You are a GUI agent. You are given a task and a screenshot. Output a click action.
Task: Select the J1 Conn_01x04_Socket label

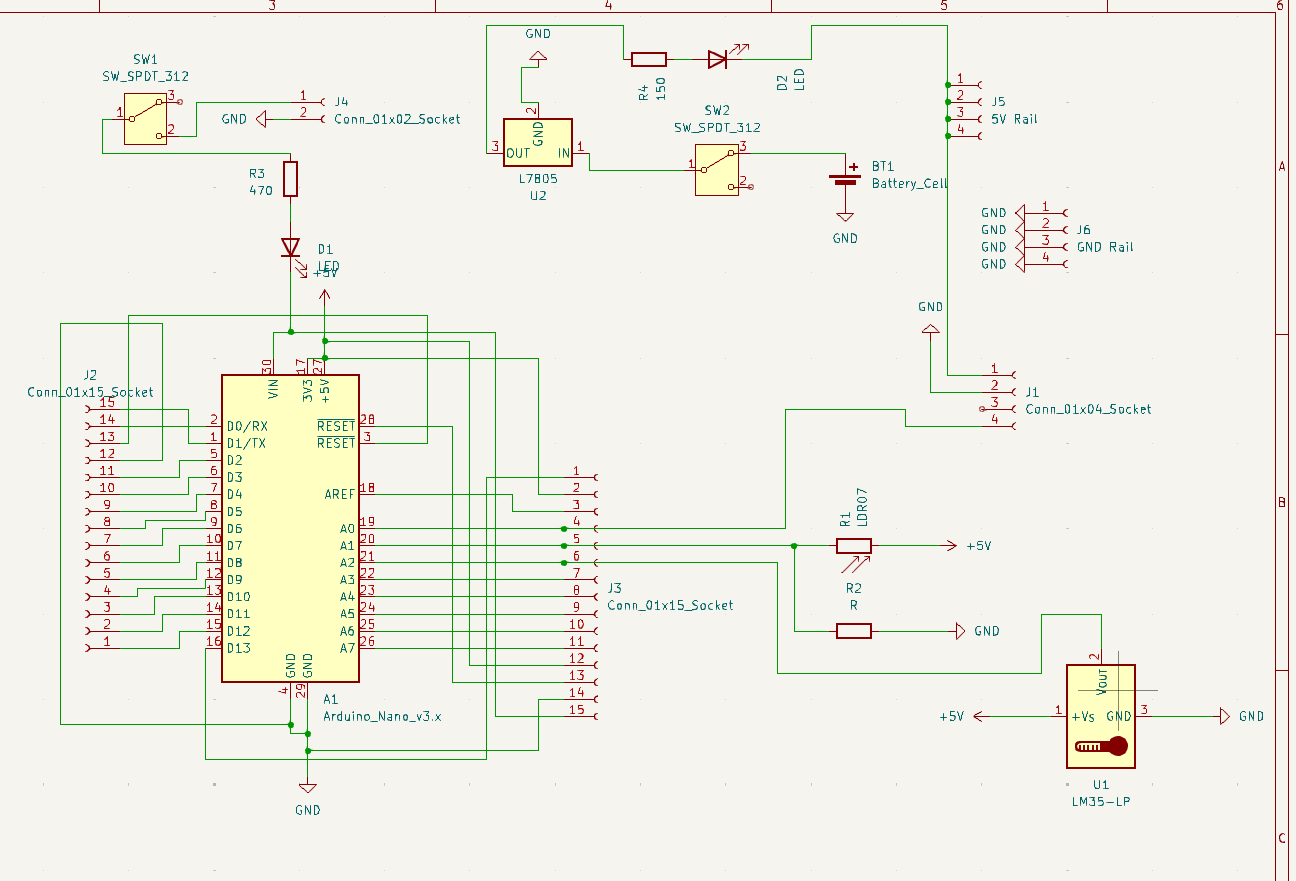[x=1088, y=409]
